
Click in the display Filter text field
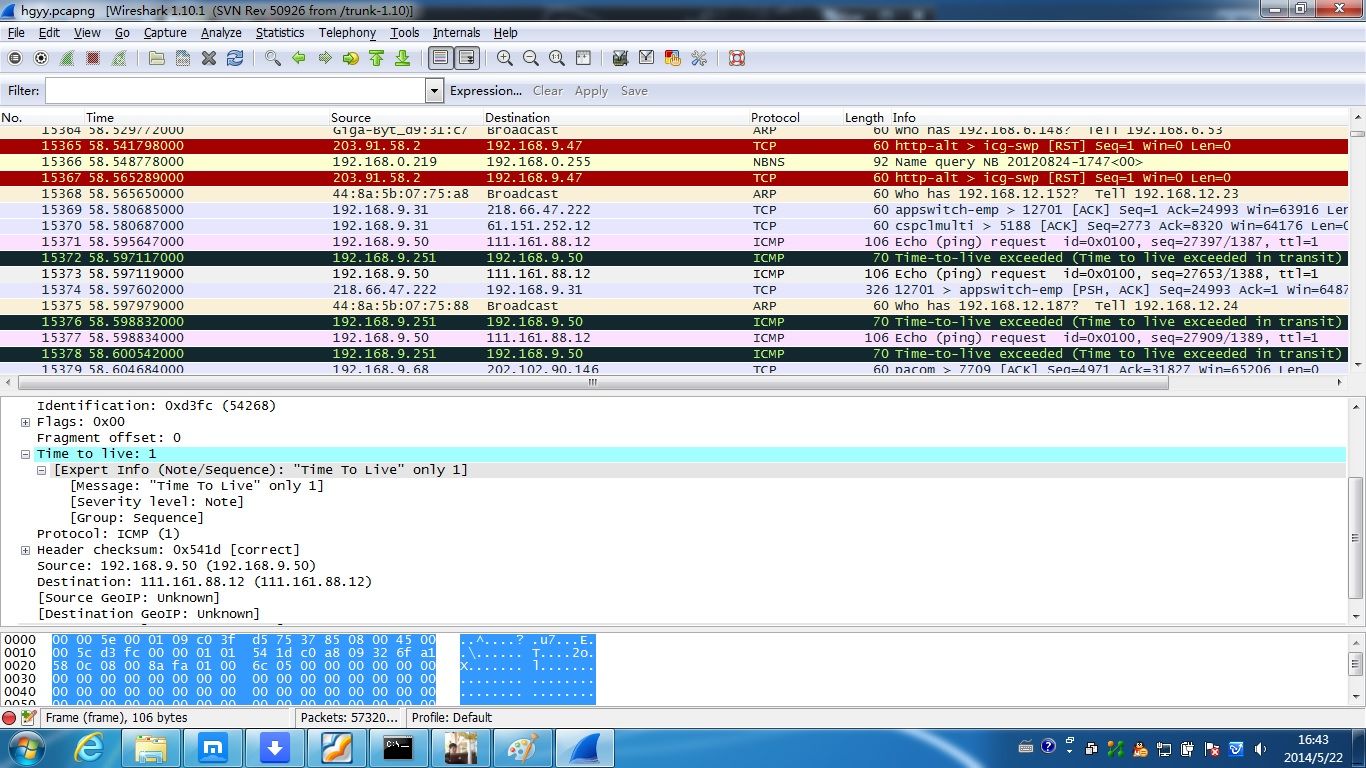click(x=235, y=91)
